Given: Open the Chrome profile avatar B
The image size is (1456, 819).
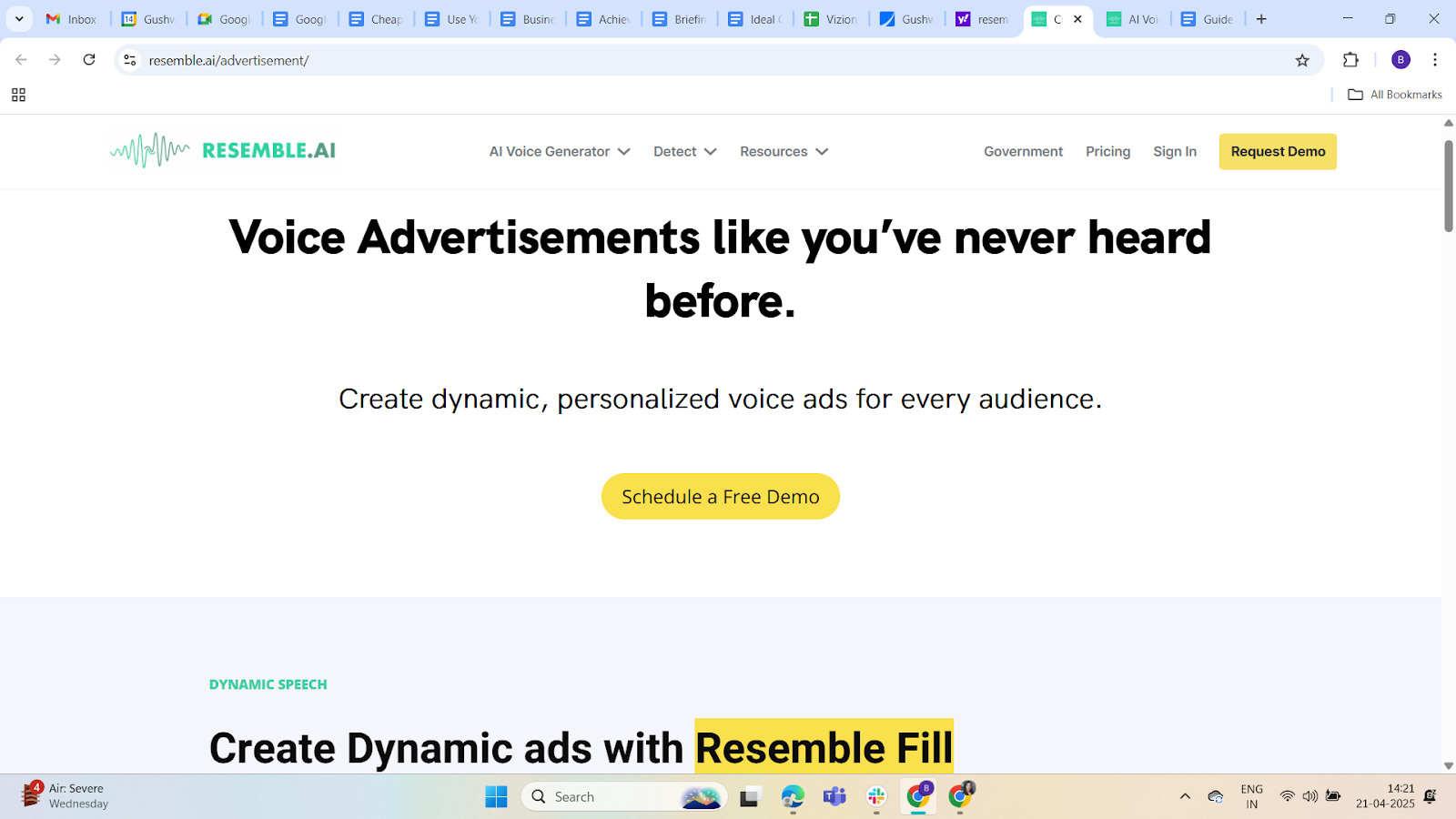Looking at the screenshot, I should tap(1400, 60).
